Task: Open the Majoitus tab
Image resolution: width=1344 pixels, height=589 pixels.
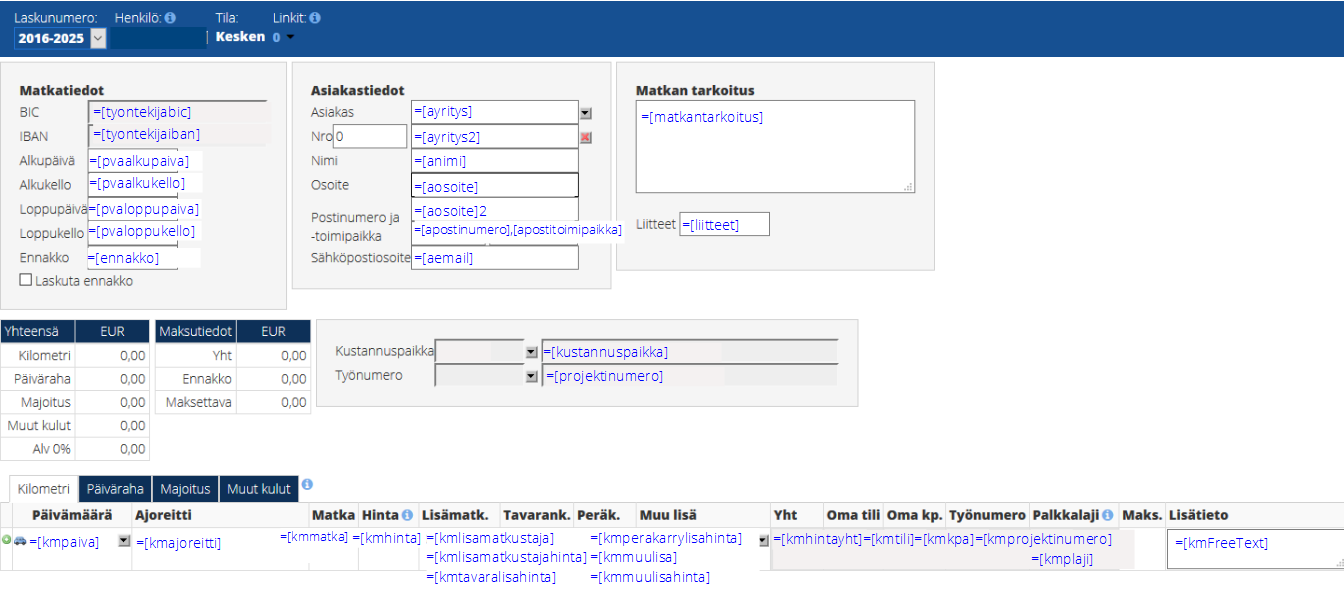Action: [x=185, y=489]
